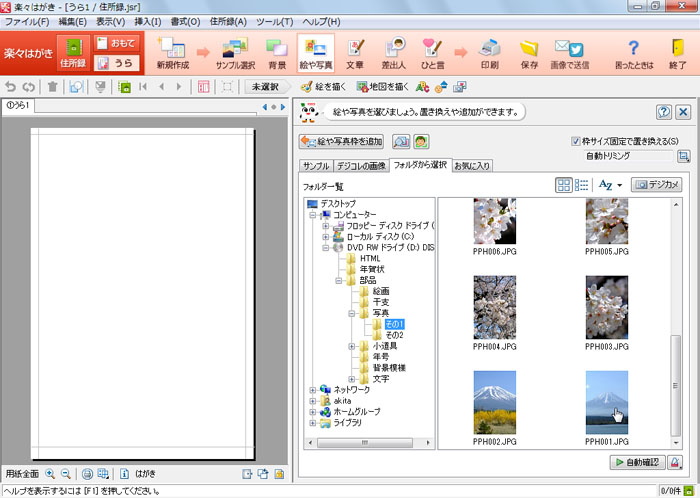Screen dimensions: 700x498
Task: Open the 書式(O) menu
Action: (184, 21)
